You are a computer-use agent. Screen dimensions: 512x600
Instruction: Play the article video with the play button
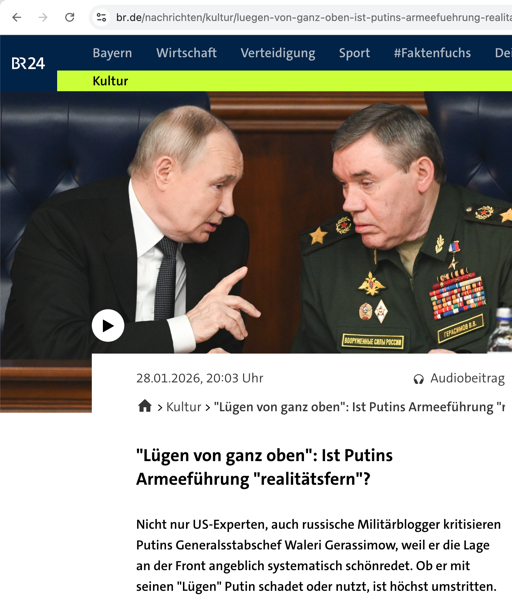tap(108, 326)
